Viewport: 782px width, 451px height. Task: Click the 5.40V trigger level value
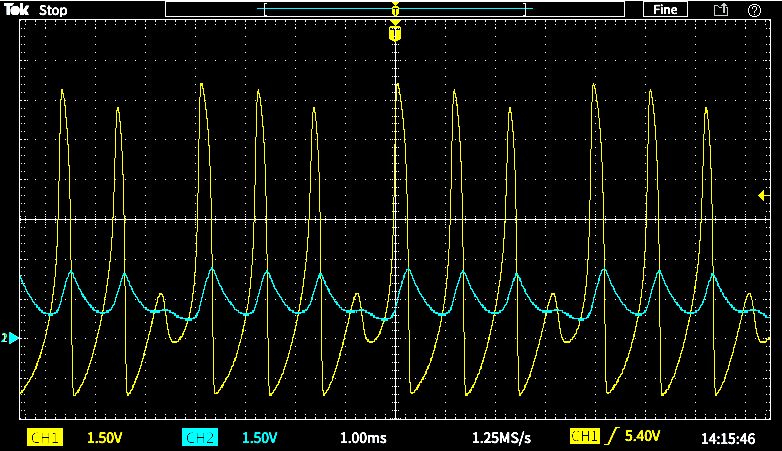(x=643, y=437)
